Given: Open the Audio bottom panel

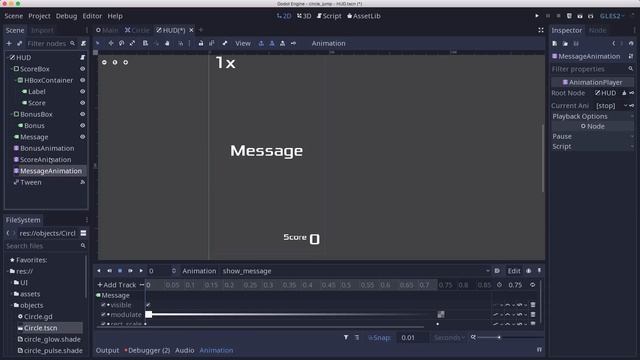Looking at the screenshot, I should (184, 350).
